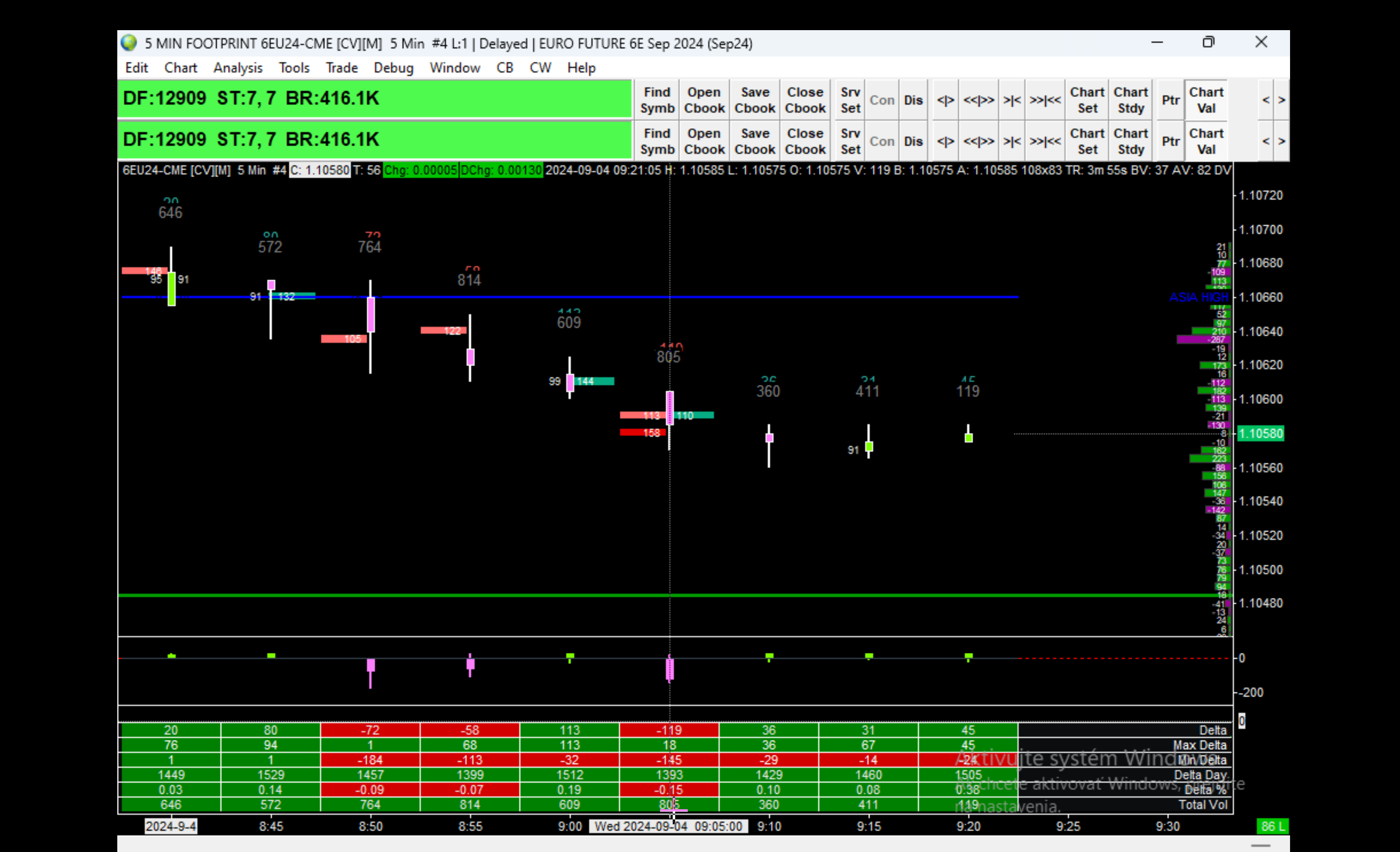
Task: Open the Analysis menu
Action: (x=237, y=68)
